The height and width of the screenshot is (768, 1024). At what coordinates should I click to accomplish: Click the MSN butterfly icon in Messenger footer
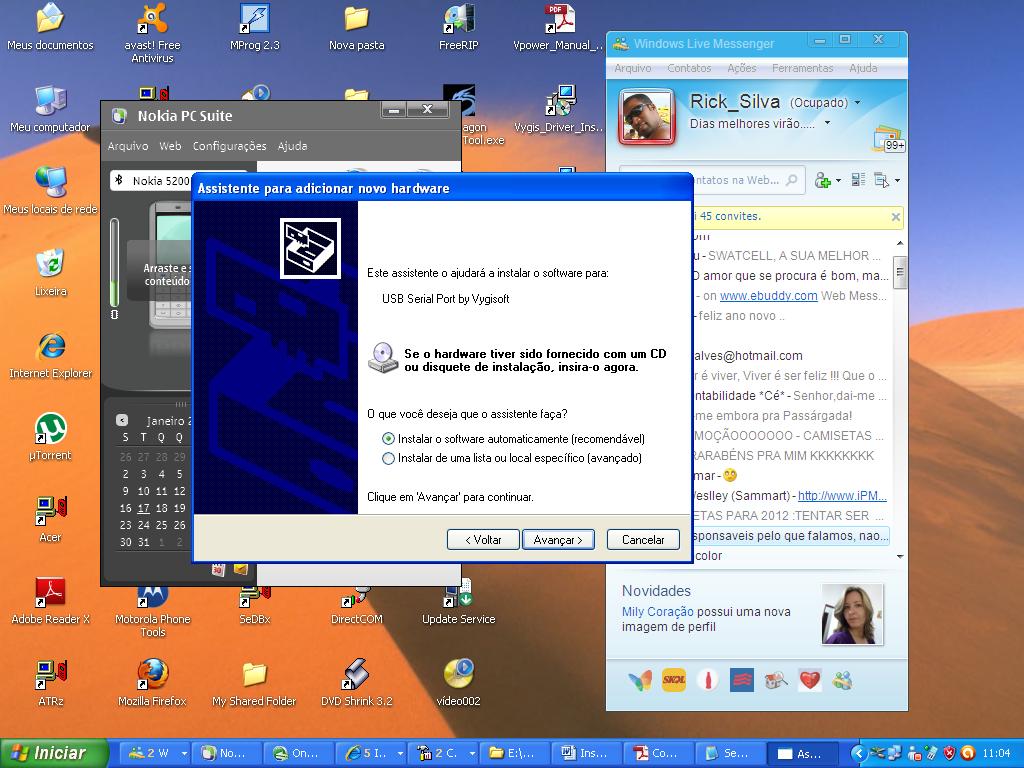640,680
